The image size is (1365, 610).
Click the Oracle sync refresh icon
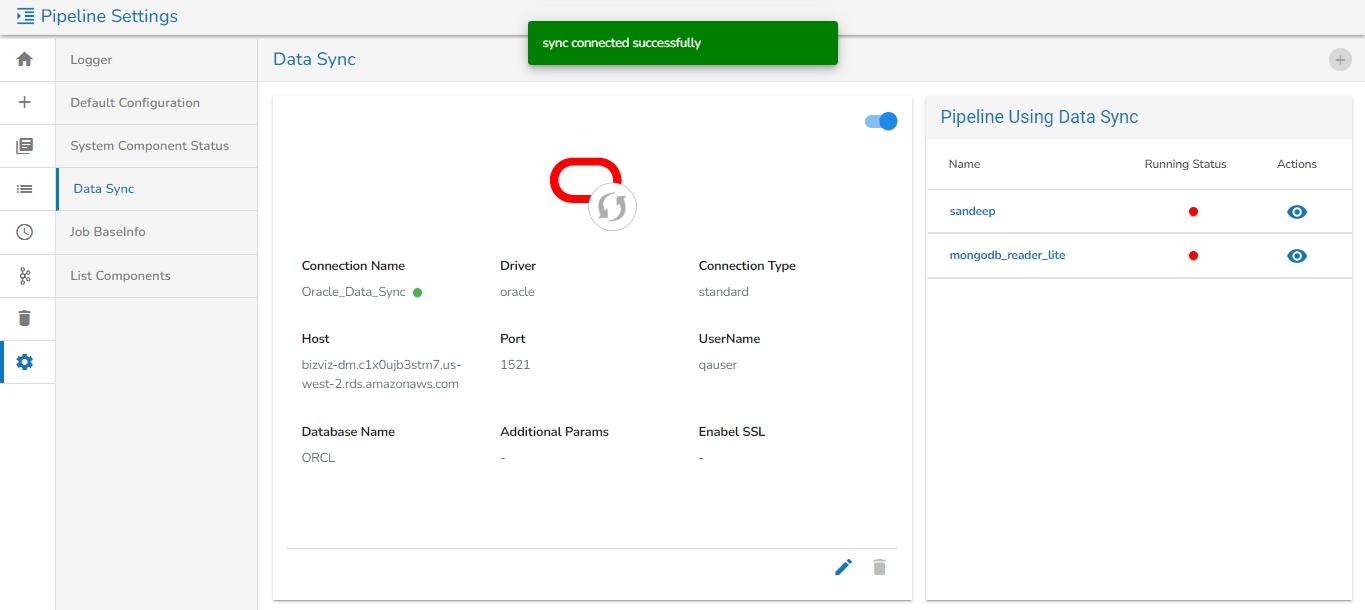[x=612, y=207]
